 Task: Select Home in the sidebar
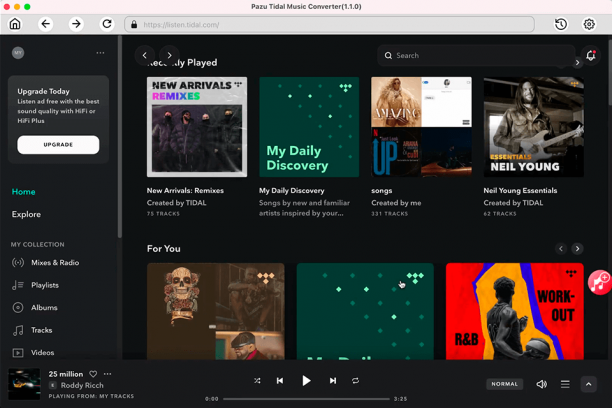[x=23, y=192]
